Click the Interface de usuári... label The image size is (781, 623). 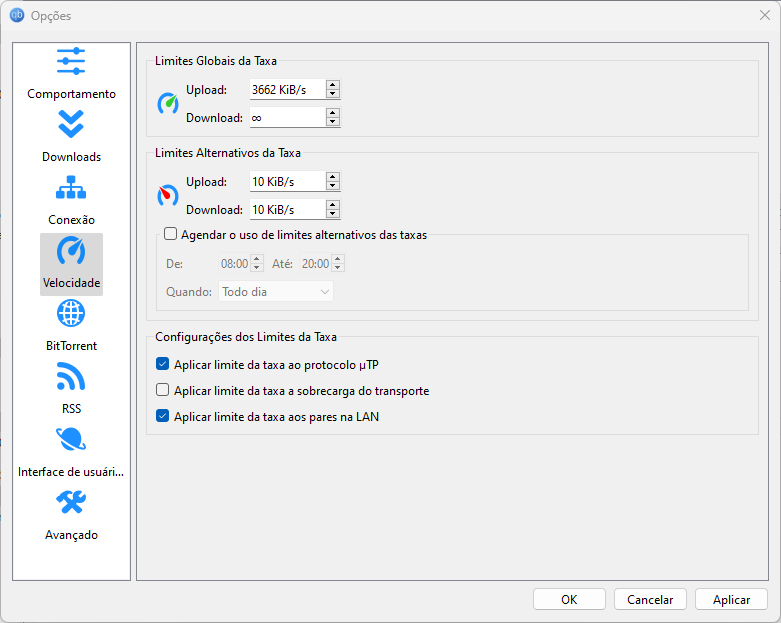[71, 472]
